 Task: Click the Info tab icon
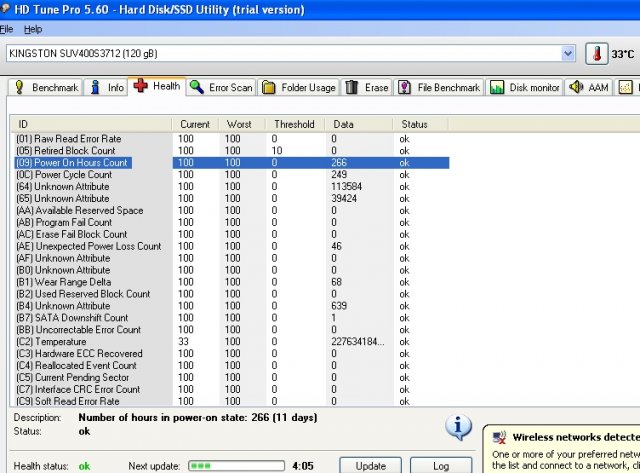pos(97,88)
